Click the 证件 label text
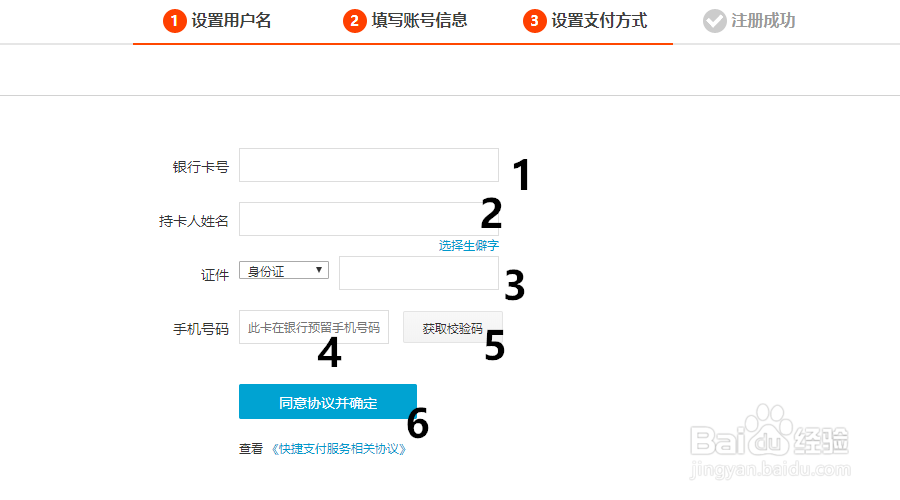 pos(215,275)
